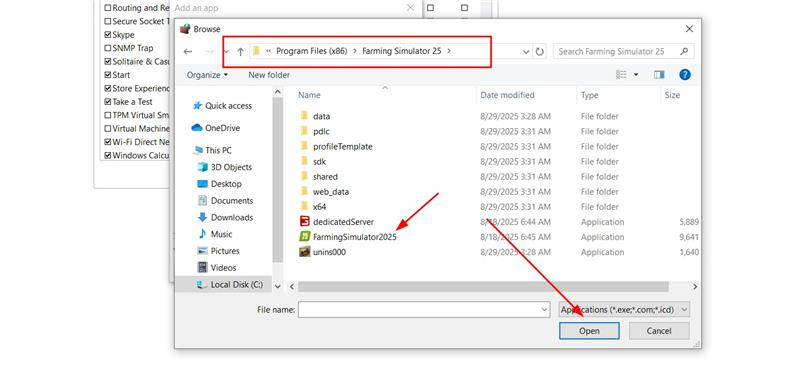The image size is (800, 375).
Task: Open OneDrive in navigation pane
Action: pyautogui.click(x=216, y=128)
